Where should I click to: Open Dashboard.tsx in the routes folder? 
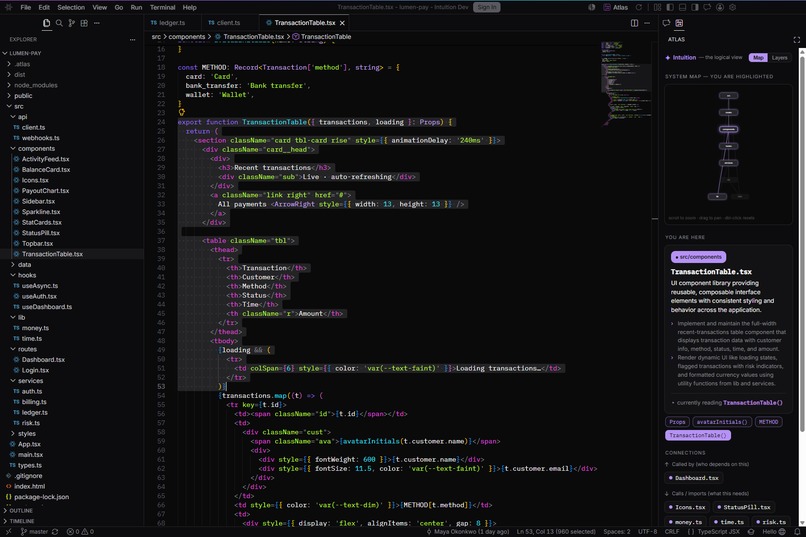click(43, 360)
